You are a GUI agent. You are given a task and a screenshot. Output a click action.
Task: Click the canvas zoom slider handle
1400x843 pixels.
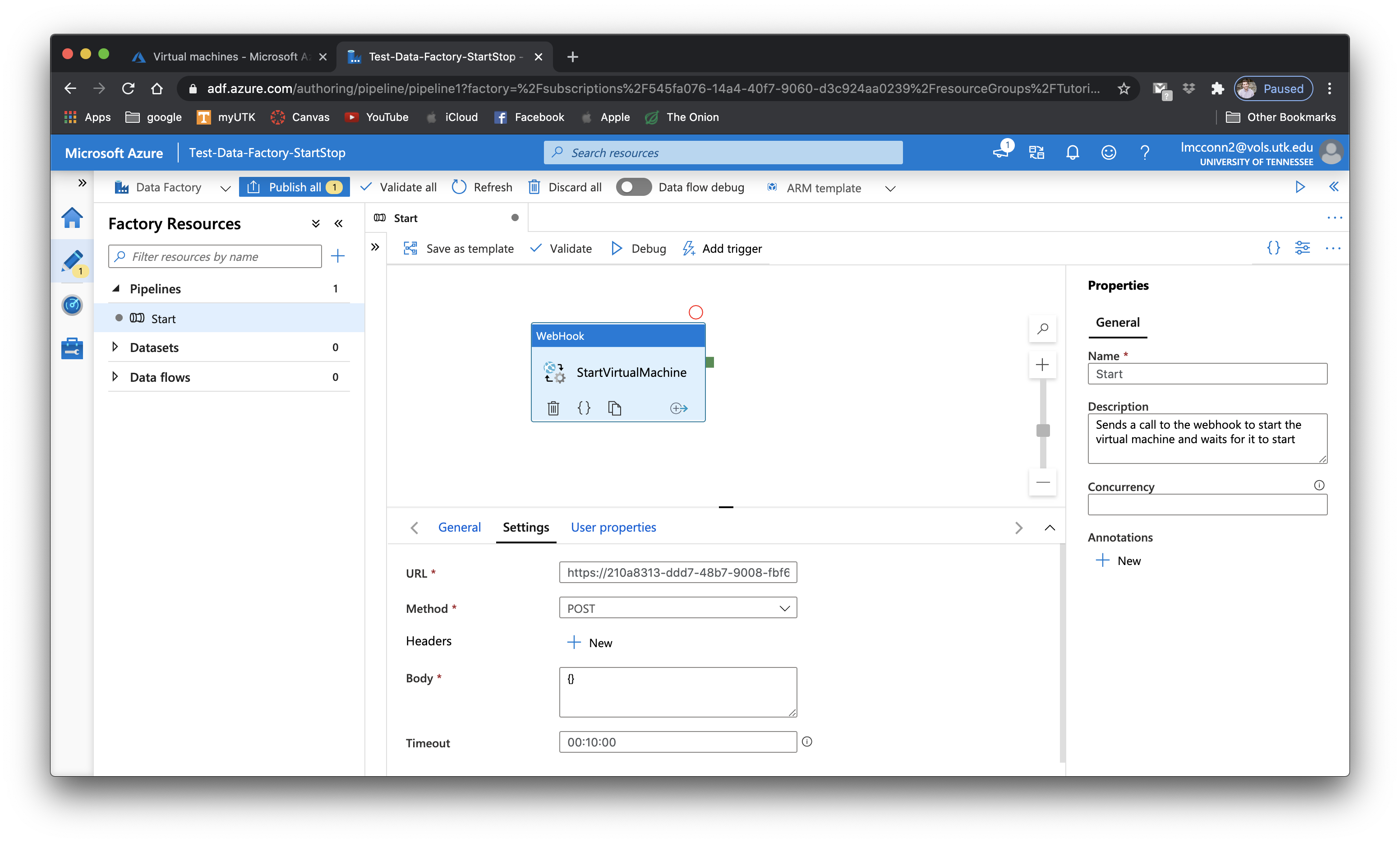pos(1042,431)
